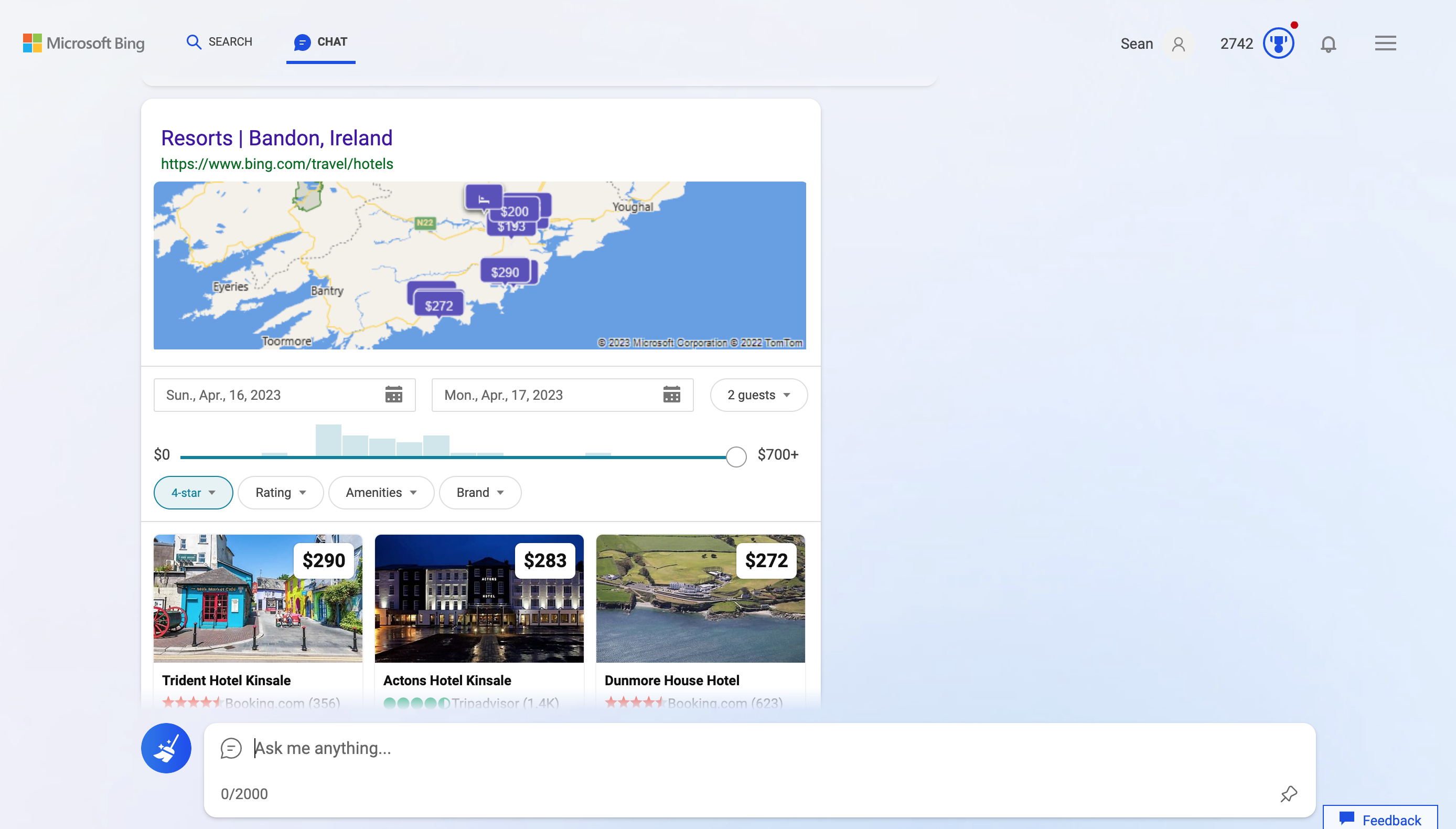Open the Chat tab
The image size is (1456, 829).
click(x=321, y=42)
